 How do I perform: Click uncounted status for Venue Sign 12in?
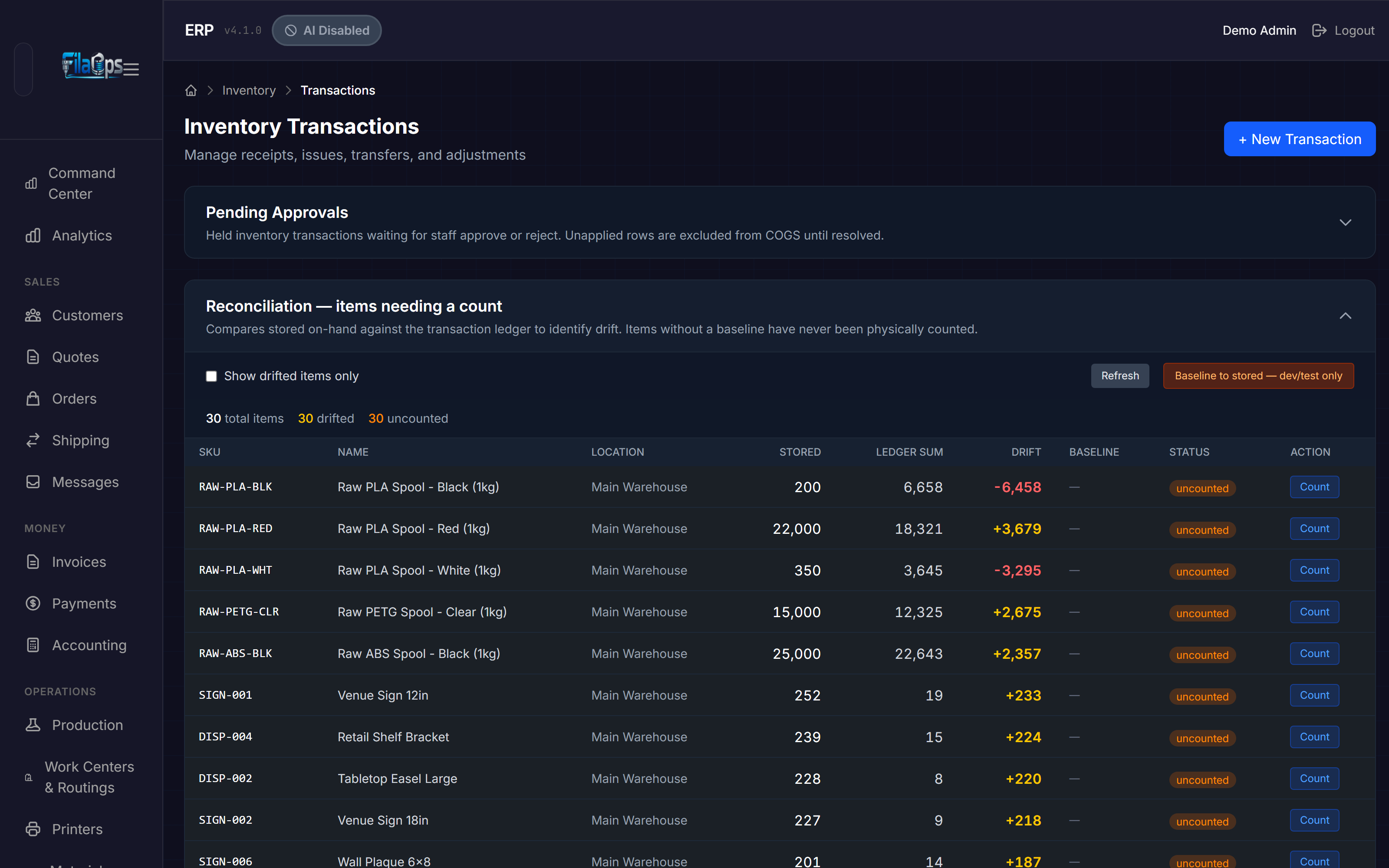click(x=1202, y=696)
